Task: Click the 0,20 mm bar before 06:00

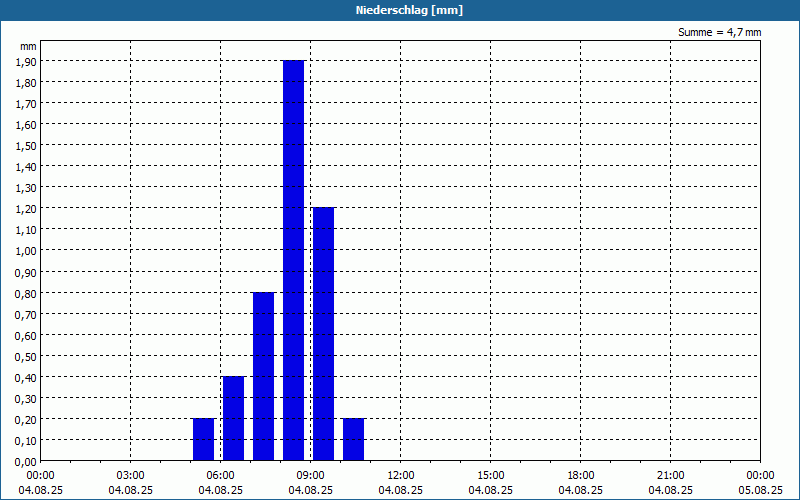Action: (204, 439)
